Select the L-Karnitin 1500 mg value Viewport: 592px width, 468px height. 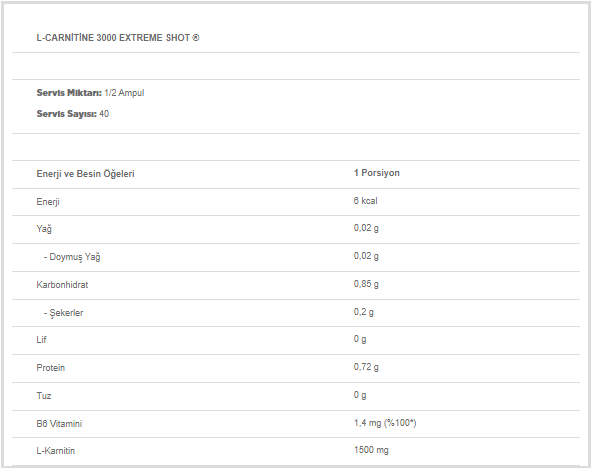(x=371, y=450)
